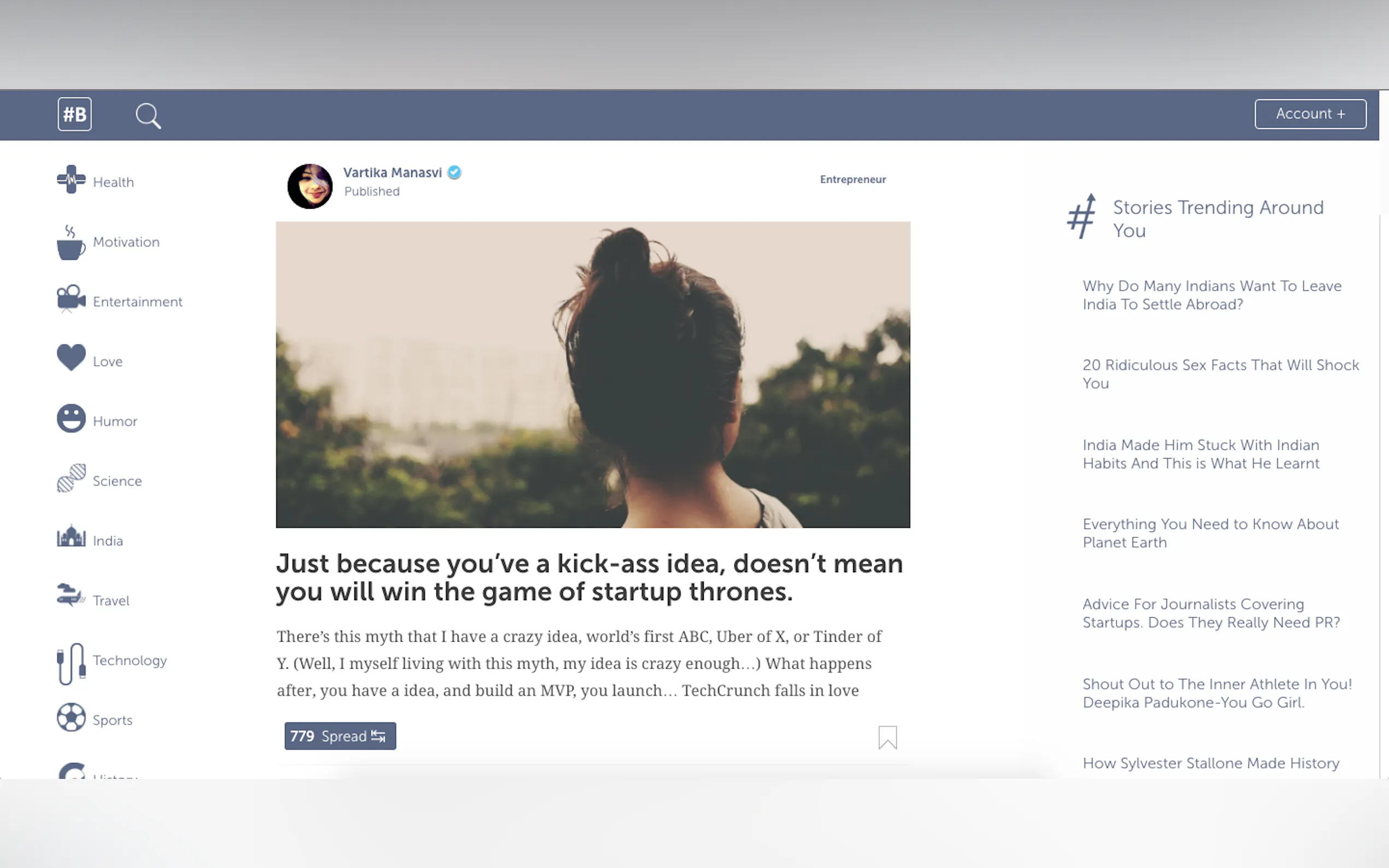The width and height of the screenshot is (1389, 868).
Task: Click the Humor smiley face icon
Action: [71, 419]
